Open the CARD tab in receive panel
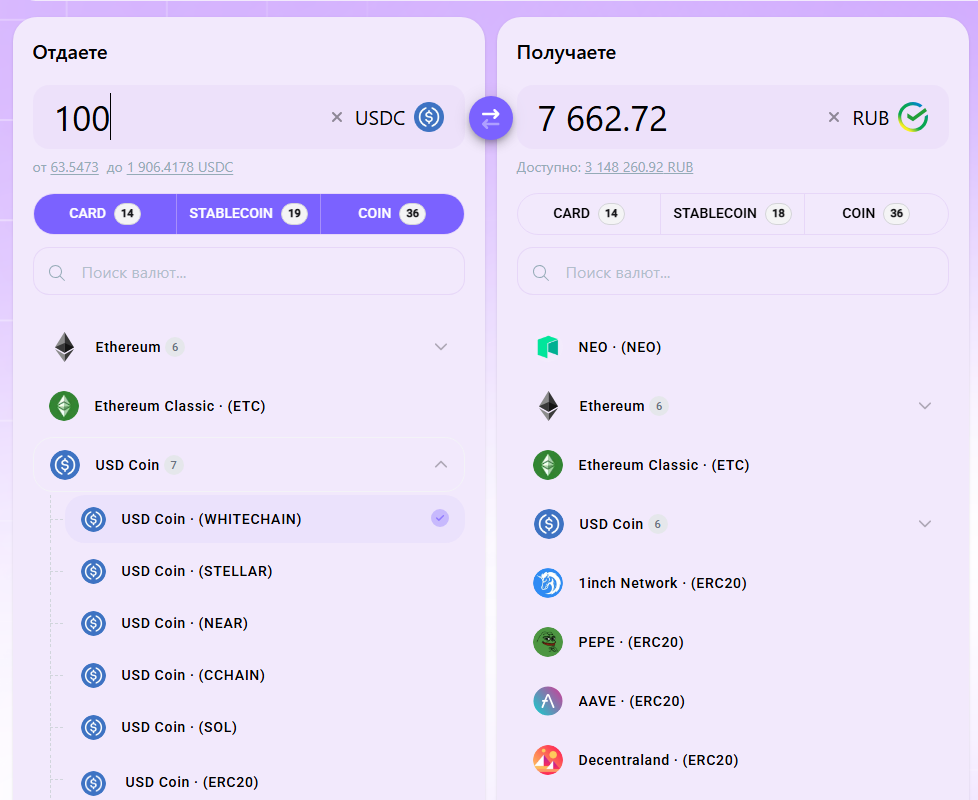 pos(588,214)
